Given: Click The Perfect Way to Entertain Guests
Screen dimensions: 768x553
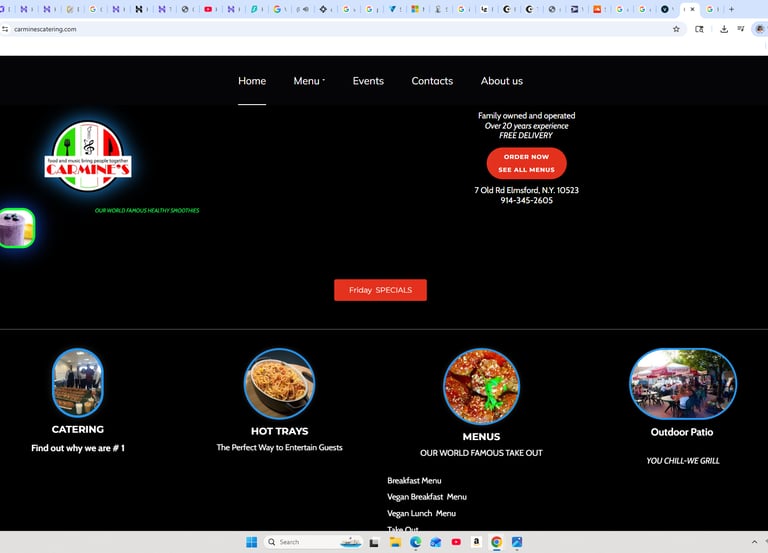Looking at the screenshot, I should tap(280, 448).
